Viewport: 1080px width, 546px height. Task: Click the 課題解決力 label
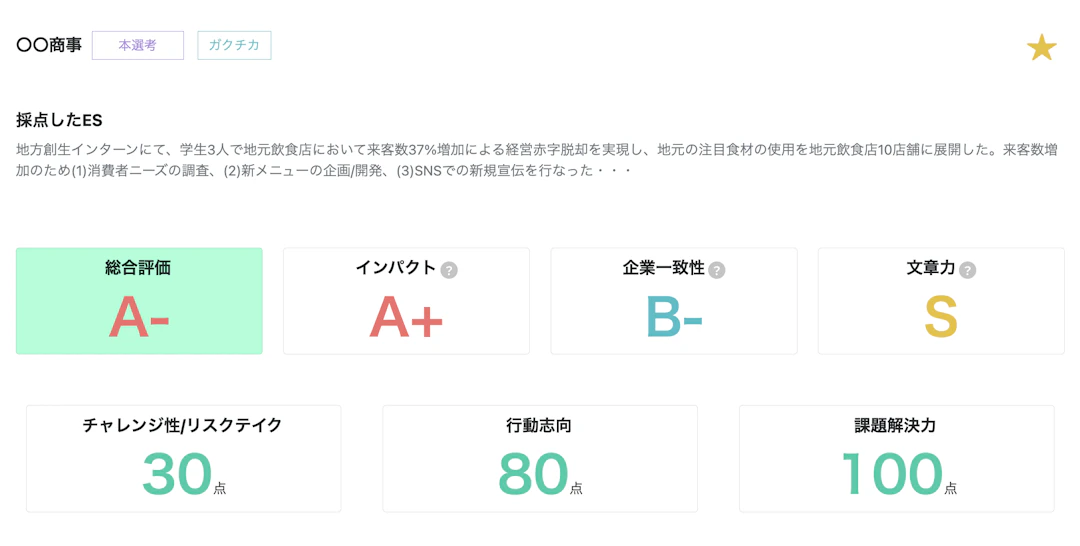(896, 425)
